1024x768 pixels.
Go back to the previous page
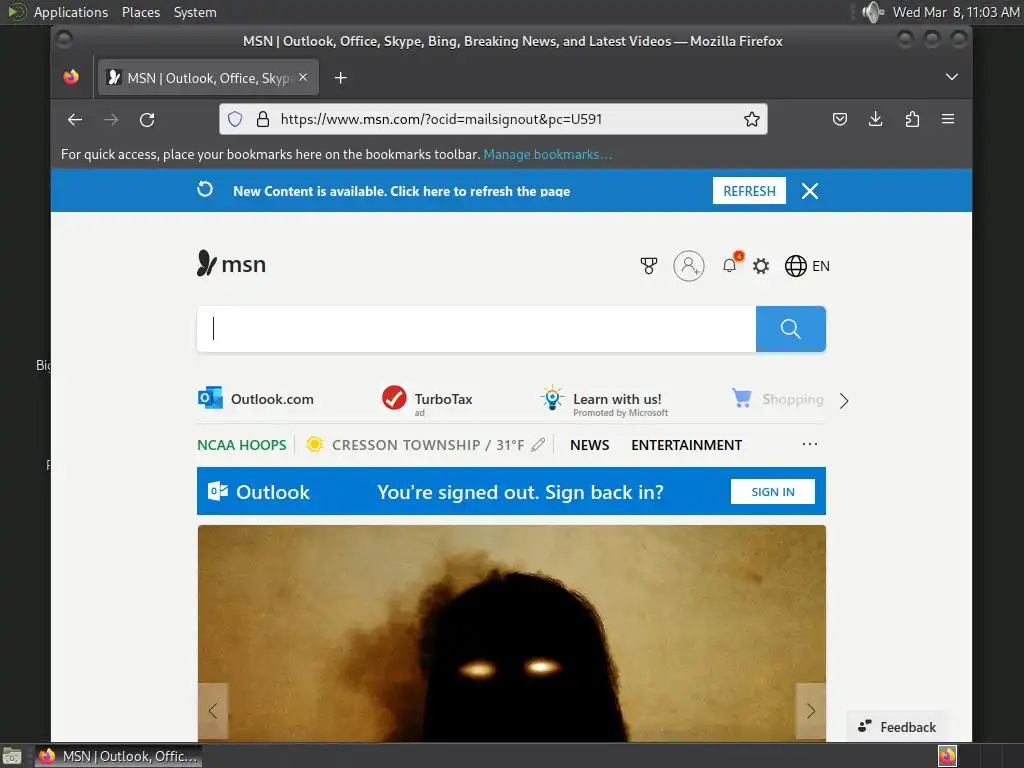74,120
